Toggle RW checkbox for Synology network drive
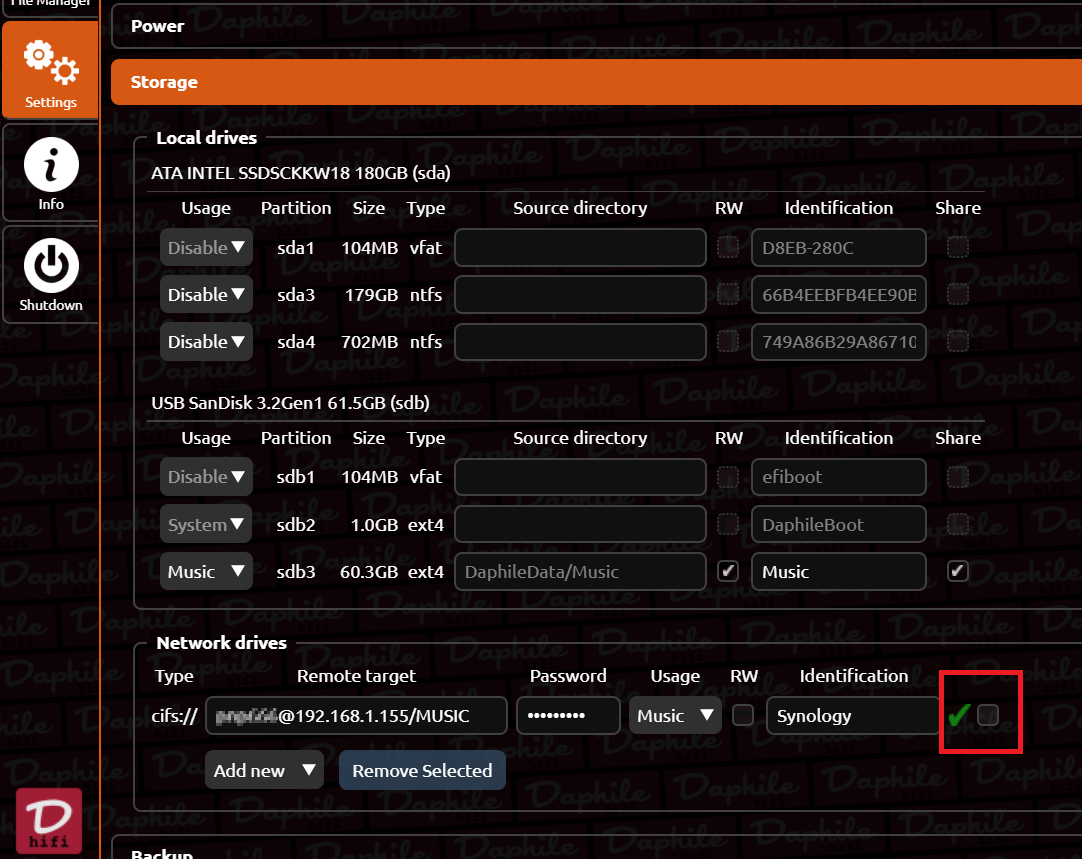 point(742,715)
